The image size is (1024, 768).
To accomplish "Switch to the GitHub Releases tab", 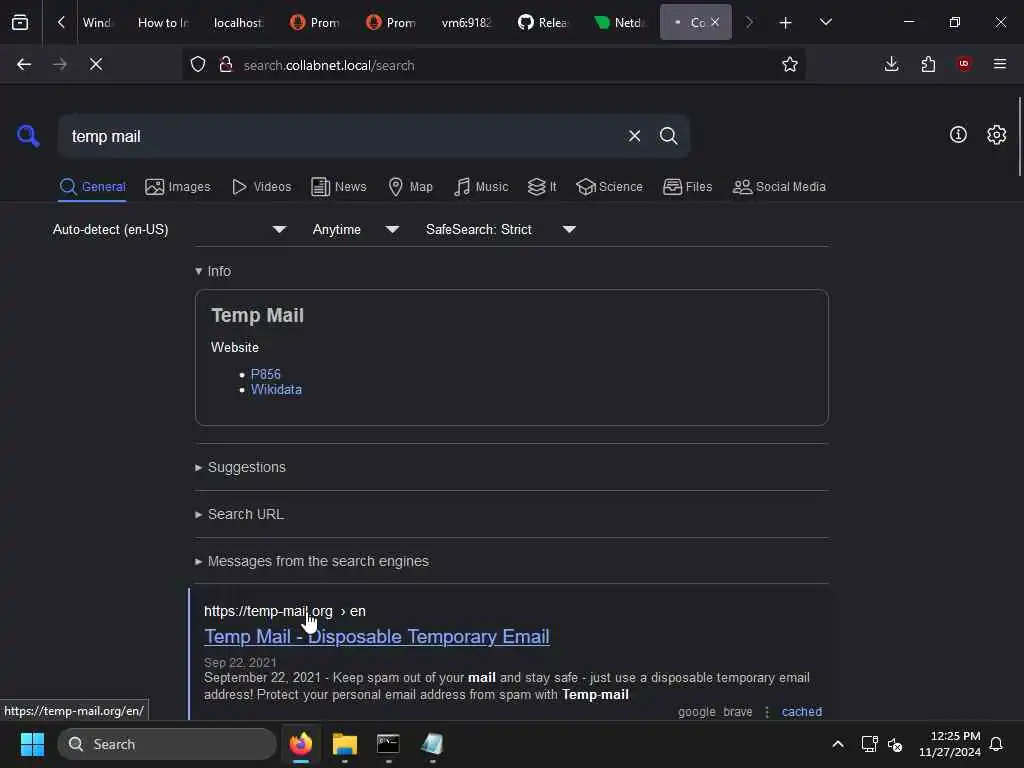I will tap(543, 22).
